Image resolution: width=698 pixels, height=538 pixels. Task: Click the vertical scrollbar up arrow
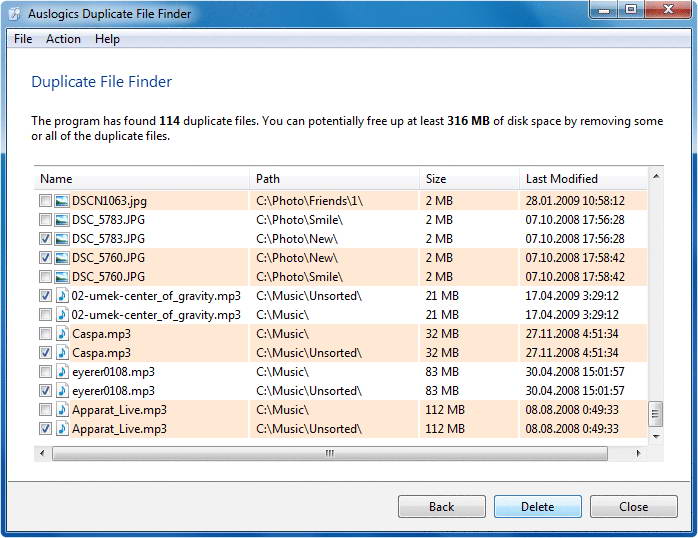click(656, 176)
